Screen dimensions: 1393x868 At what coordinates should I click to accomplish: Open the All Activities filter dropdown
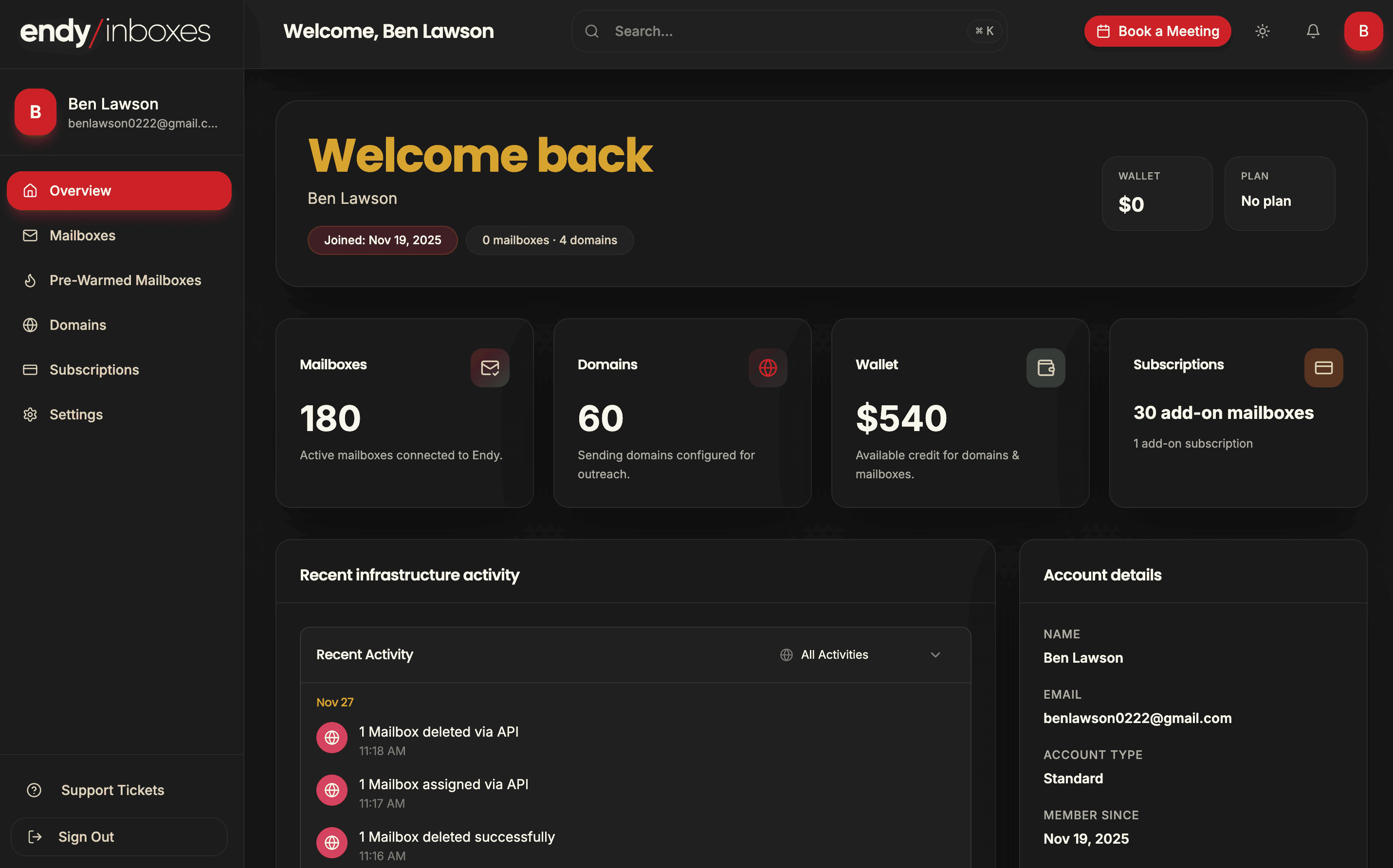834,654
